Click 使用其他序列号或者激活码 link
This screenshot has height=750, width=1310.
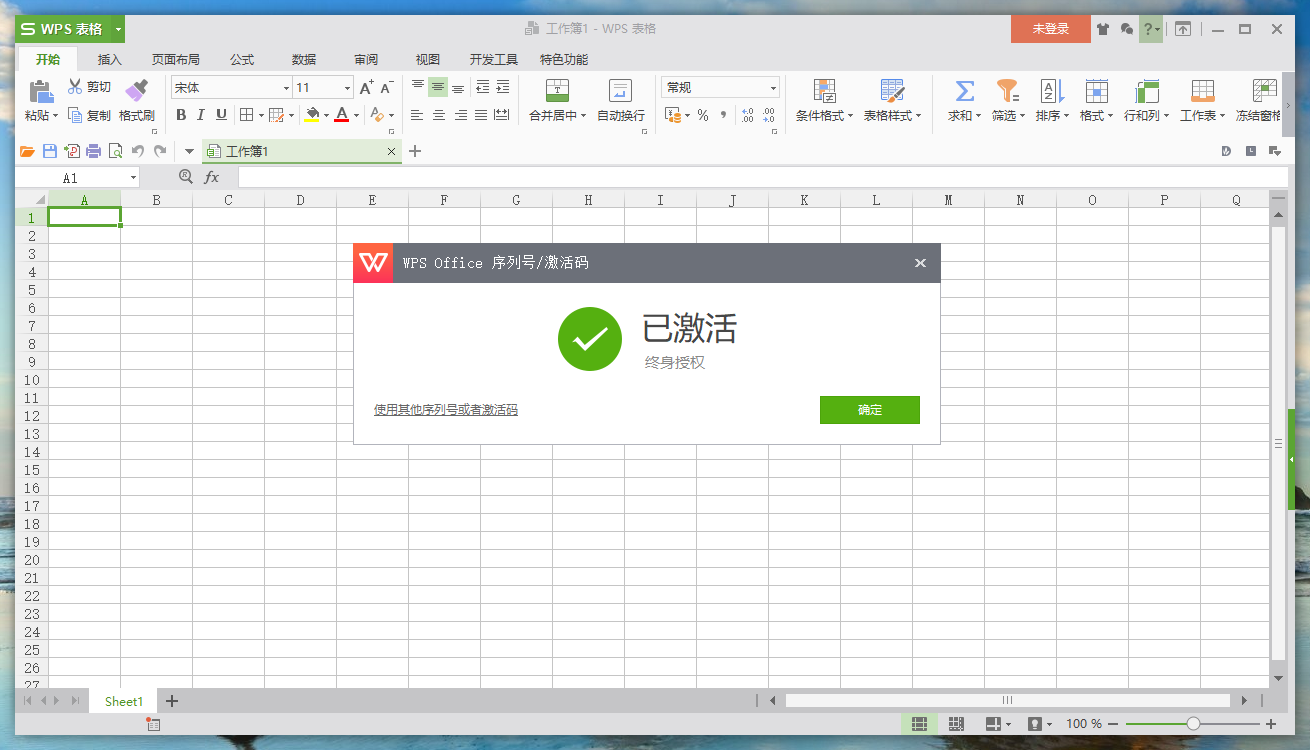pos(446,410)
